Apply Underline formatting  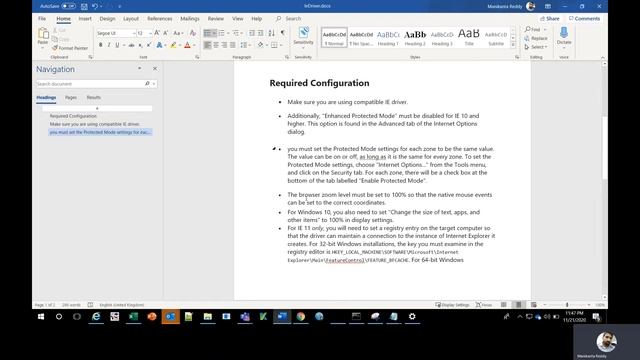(x=117, y=45)
